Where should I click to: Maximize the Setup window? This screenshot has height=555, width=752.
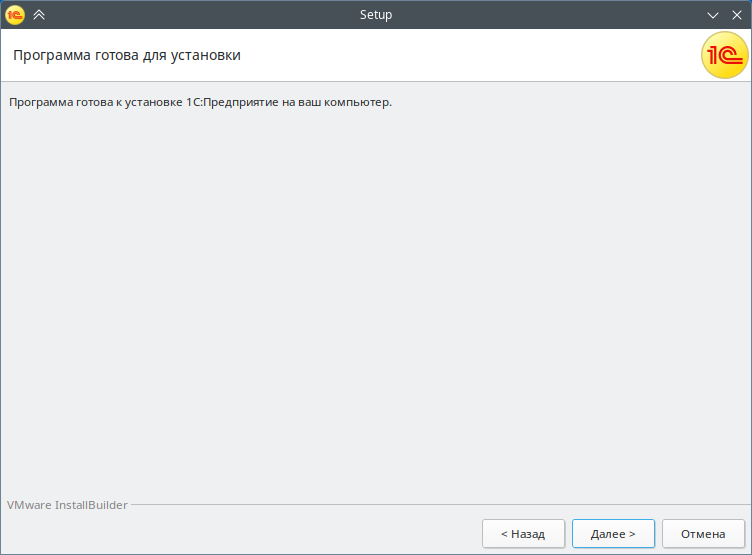[713, 15]
